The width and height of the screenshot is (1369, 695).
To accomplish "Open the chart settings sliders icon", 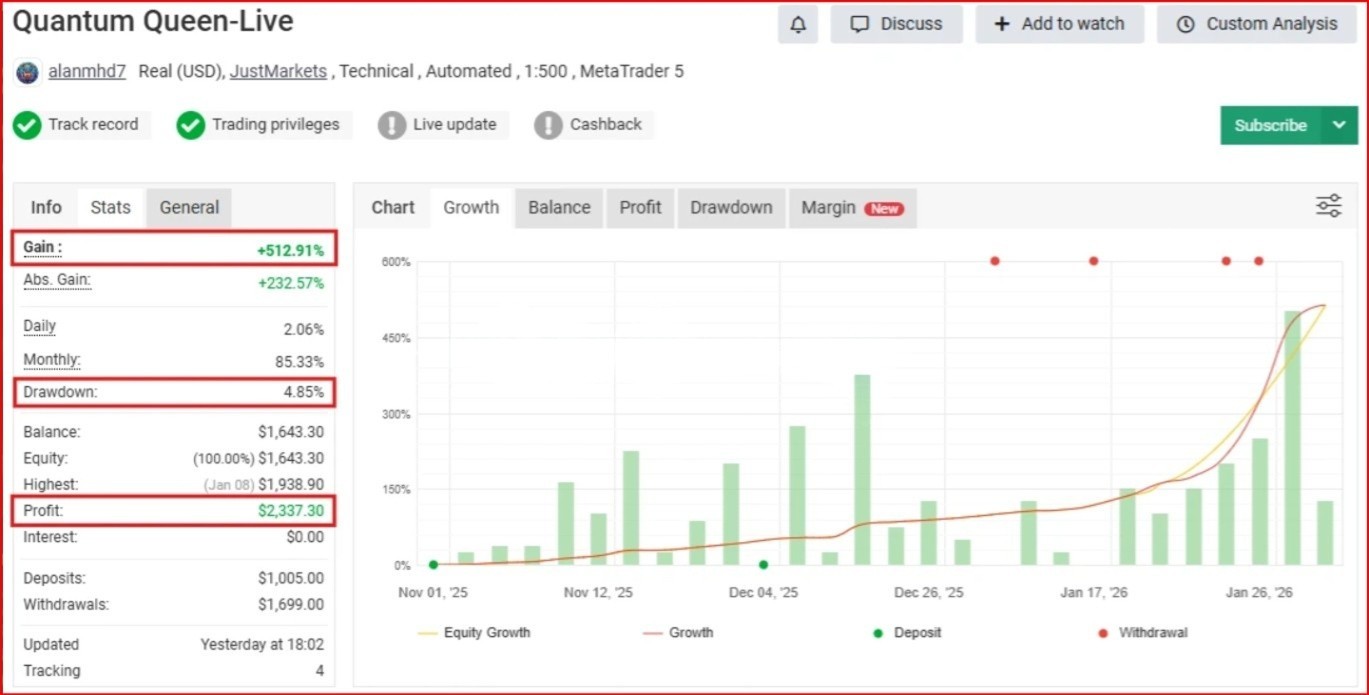I will (1329, 207).
